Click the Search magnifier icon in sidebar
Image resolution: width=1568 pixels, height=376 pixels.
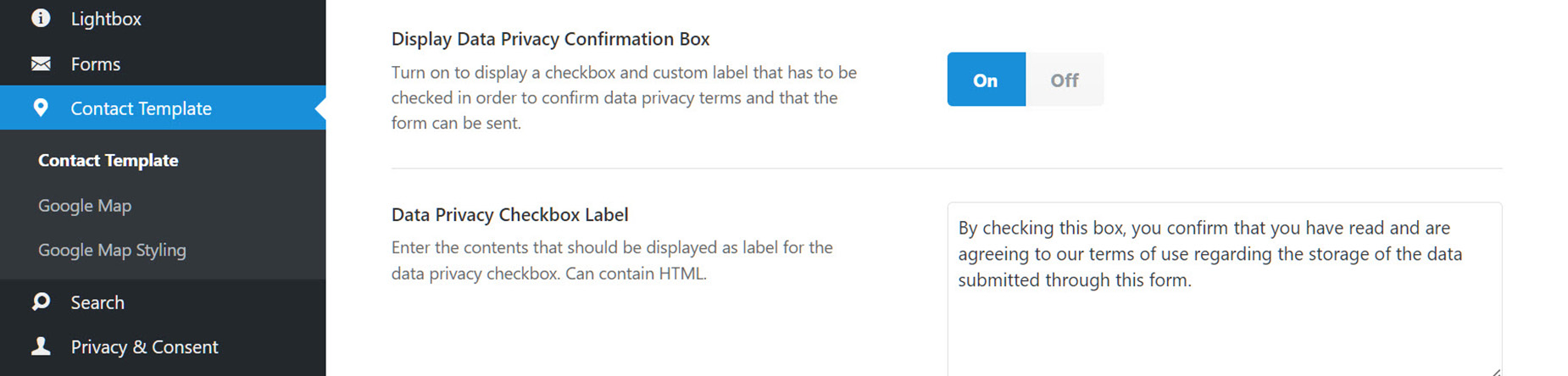click(41, 301)
